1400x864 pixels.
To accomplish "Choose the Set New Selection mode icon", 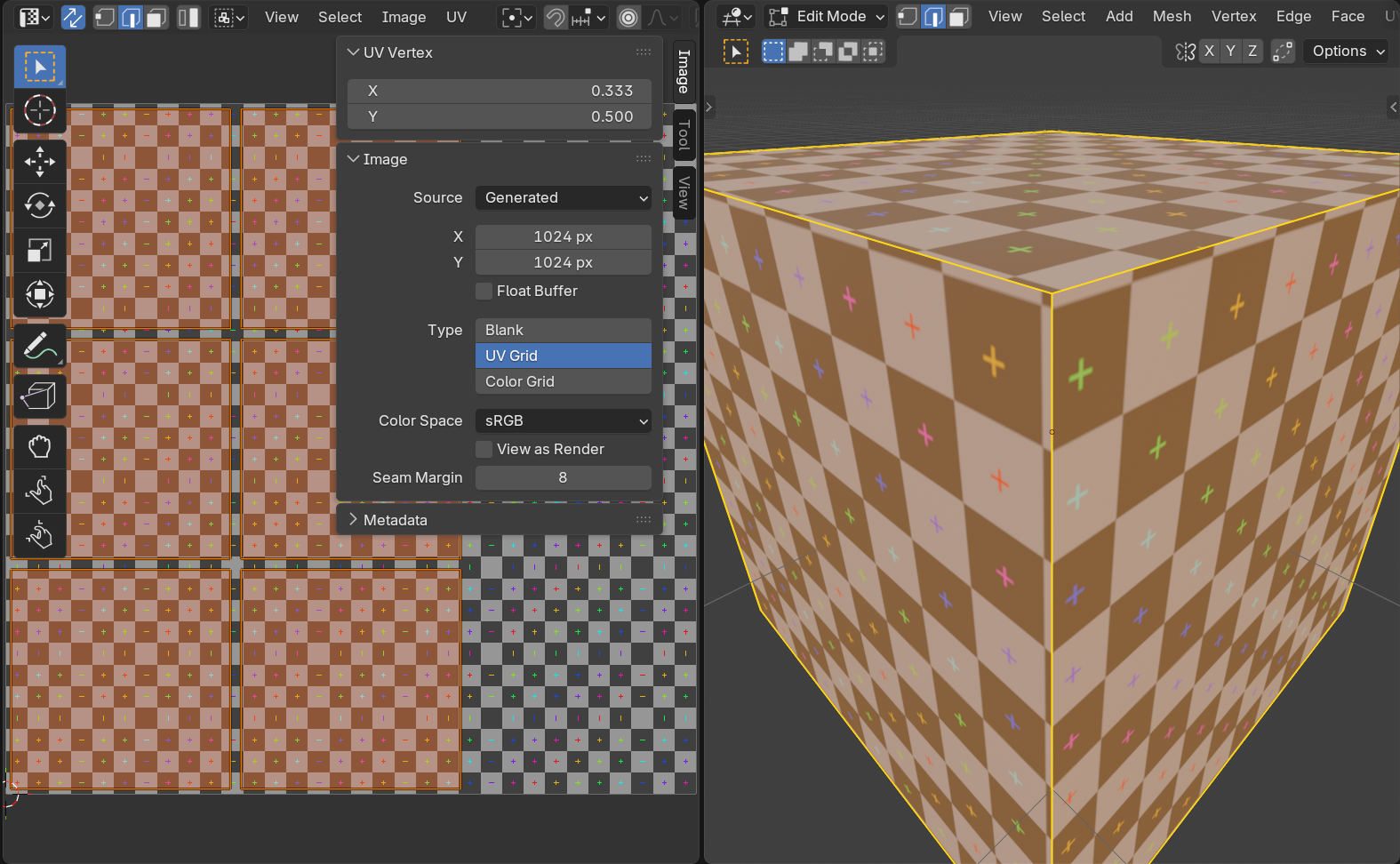I will pyautogui.click(x=773, y=52).
